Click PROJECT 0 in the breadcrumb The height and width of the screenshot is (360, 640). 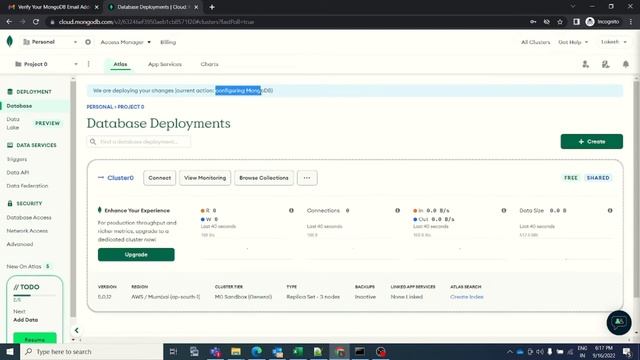131,107
